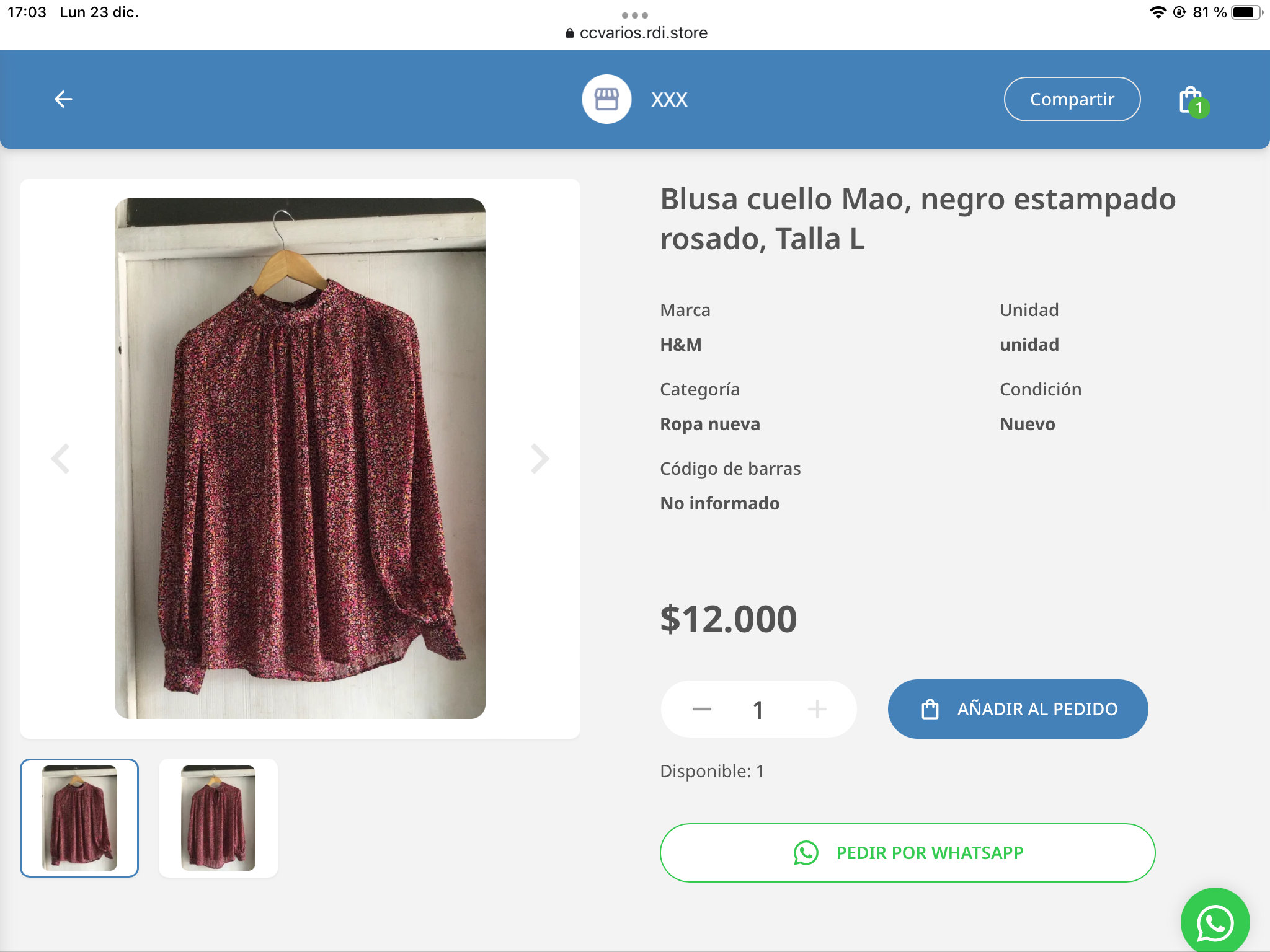Image resolution: width=1270 pixels, height=952 pixels.
Task: Decrease quantity with the minus button
Action: tap(701, 709)
